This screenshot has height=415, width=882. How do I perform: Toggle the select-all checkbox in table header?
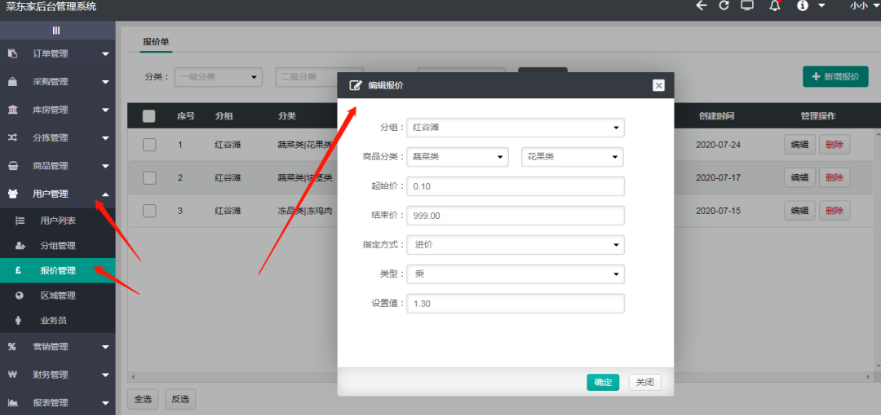tap(149, 116)
